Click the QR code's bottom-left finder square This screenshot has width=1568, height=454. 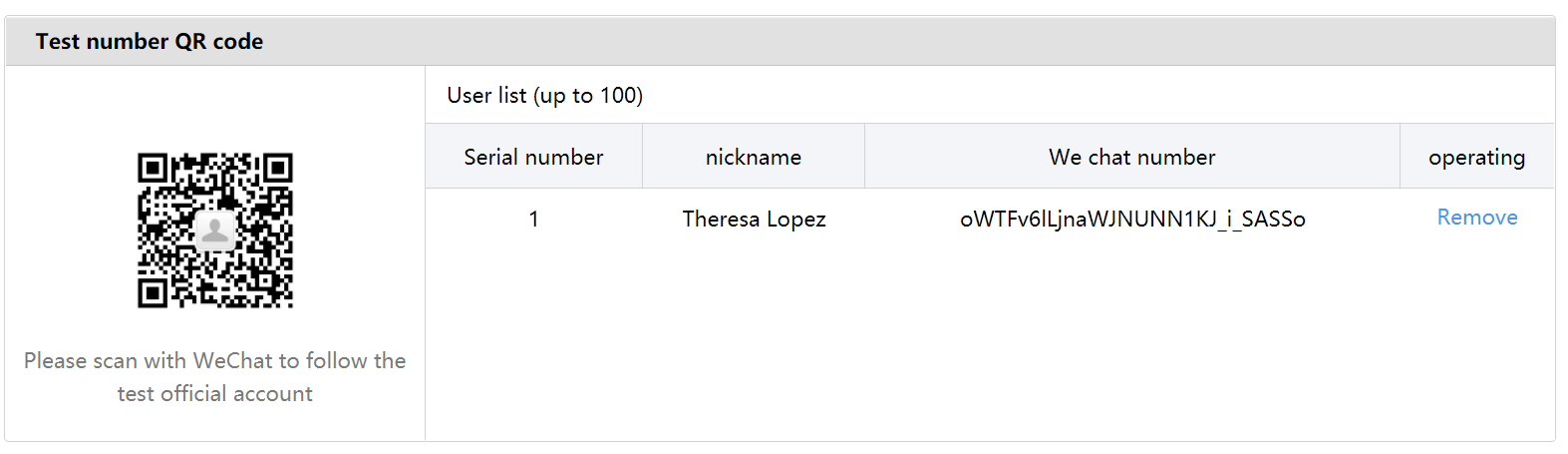(x=153, y=293)
